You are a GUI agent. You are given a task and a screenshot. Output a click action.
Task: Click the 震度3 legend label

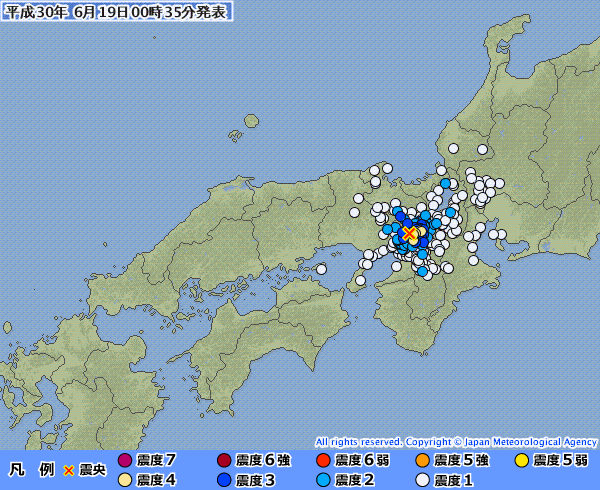point(255,480)
